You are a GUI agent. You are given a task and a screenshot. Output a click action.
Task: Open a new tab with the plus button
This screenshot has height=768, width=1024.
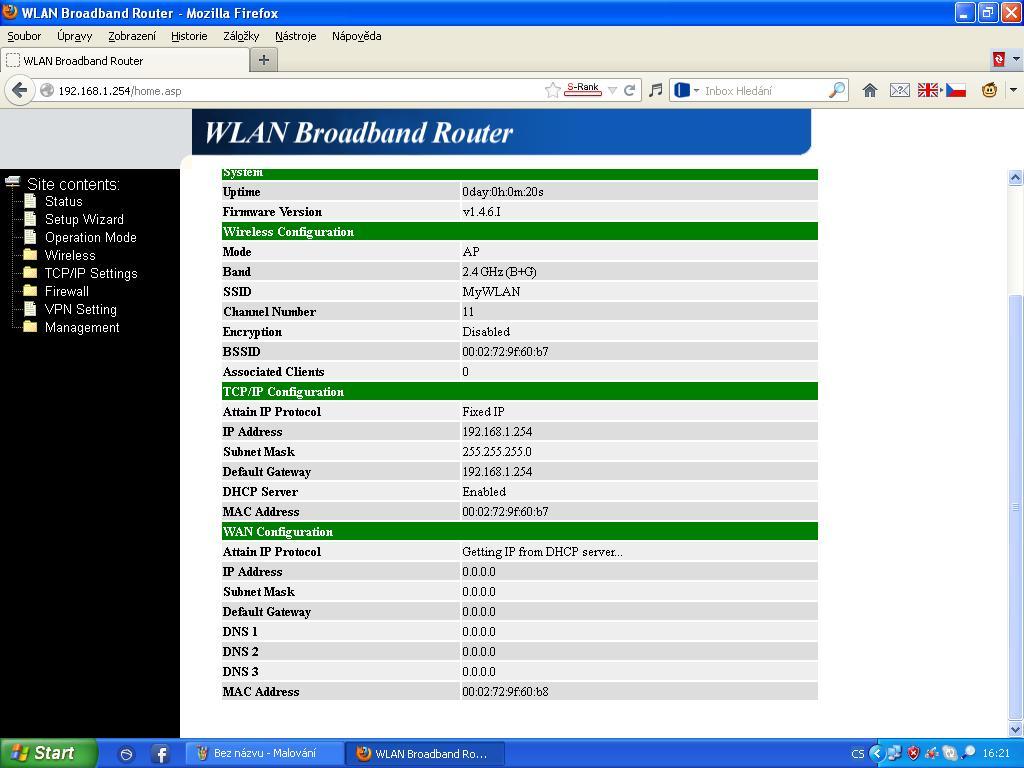coord(264,60)
